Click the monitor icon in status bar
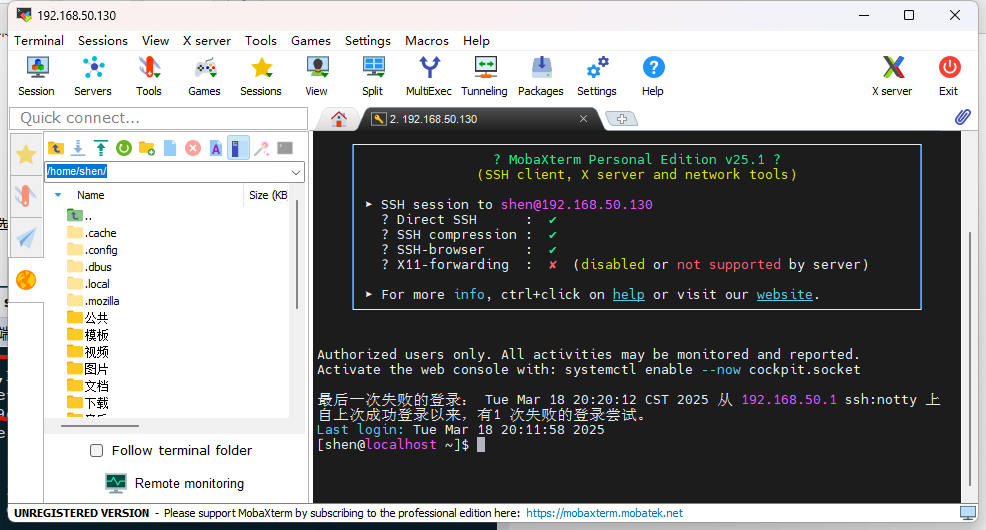986x530 pixels. tap(968, 513)
